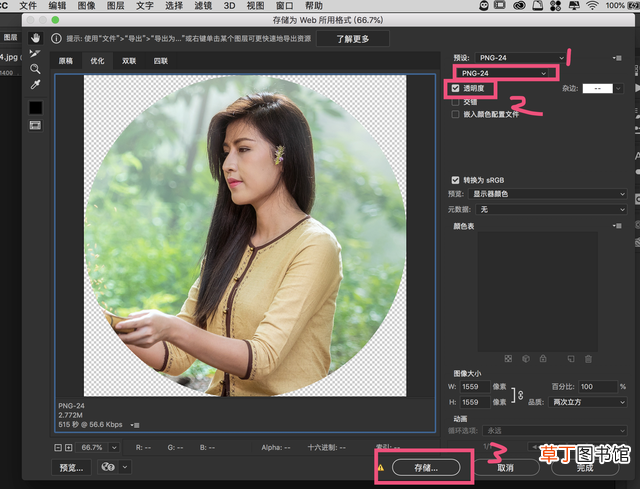The width and height of the screenshot is (640, 489).
Task: Expand the 元数据 metadata dropdown
Action: pyautogui.click(x=551, y=209)
